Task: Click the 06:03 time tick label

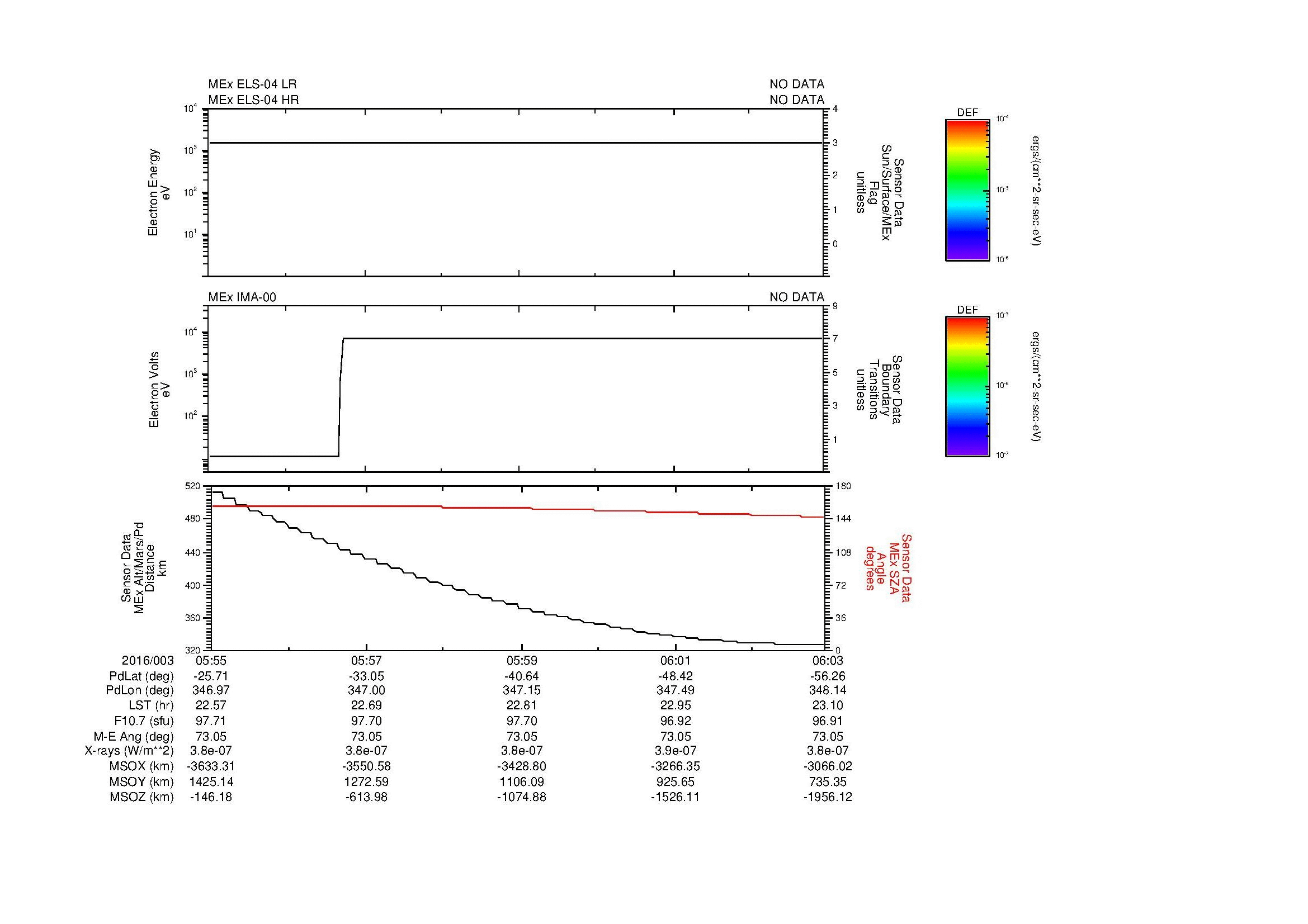Action: (827, 660)
